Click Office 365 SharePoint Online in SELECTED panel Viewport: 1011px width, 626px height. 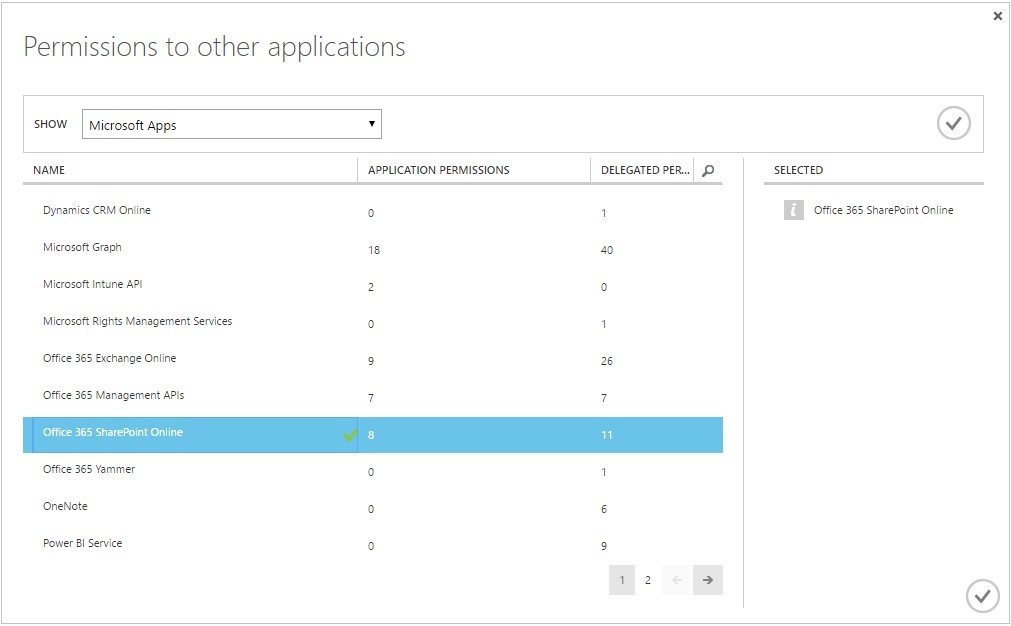pyautogui.click(x=883, y=210)
